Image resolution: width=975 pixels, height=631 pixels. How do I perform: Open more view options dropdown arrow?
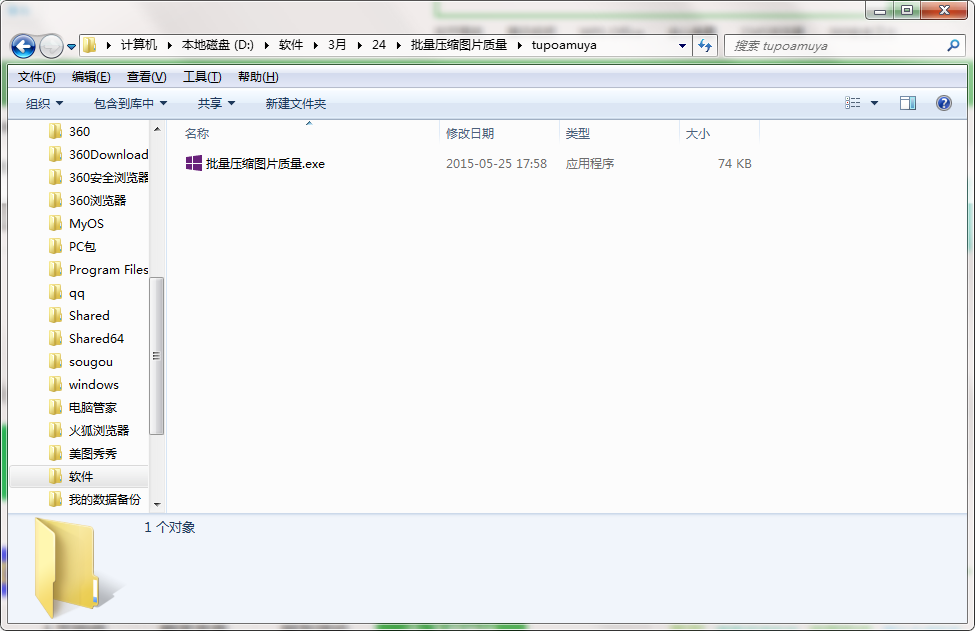(874, 103)
